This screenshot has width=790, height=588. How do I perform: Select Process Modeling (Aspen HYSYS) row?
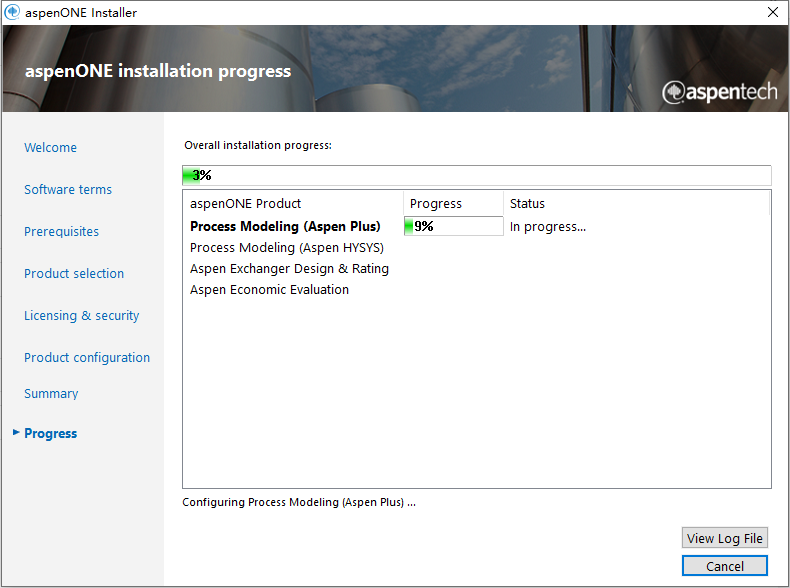coord(287,248)
